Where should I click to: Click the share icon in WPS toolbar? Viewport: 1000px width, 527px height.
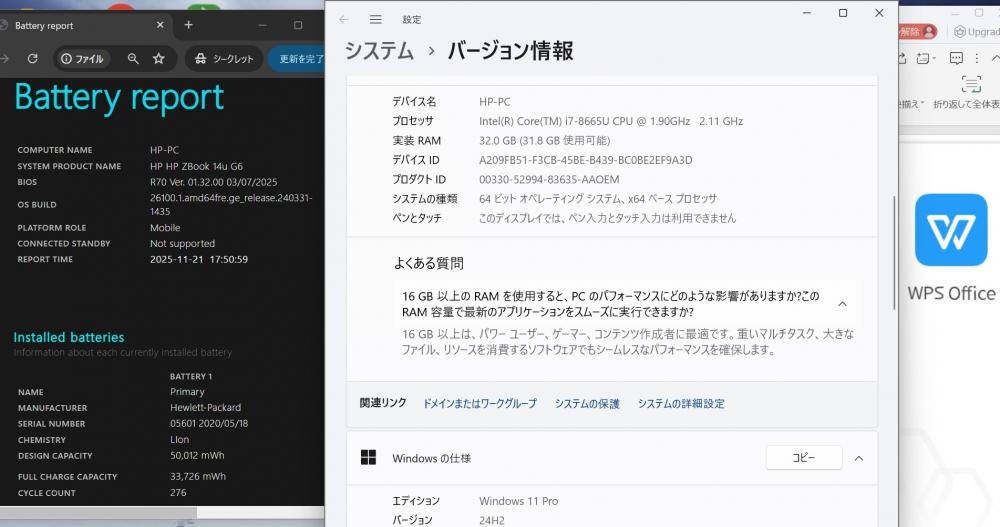[902, 58]
